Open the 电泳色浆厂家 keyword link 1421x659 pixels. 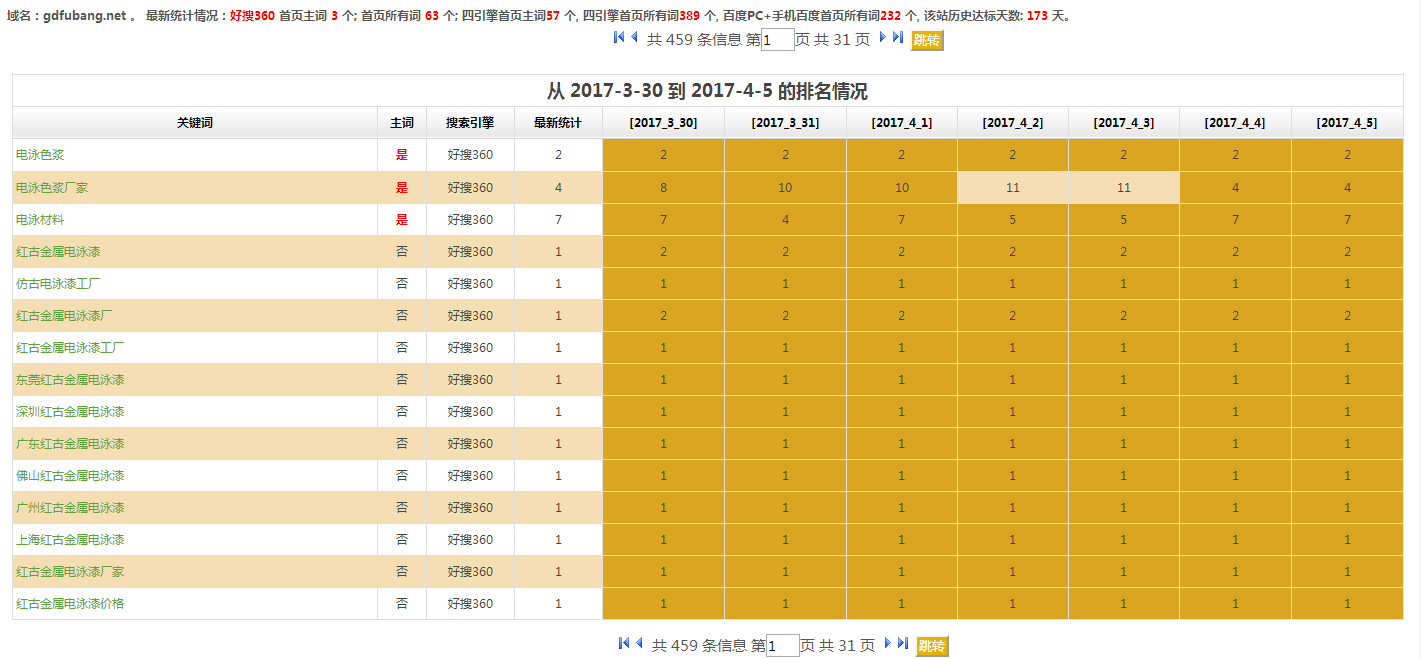[52, 187]
